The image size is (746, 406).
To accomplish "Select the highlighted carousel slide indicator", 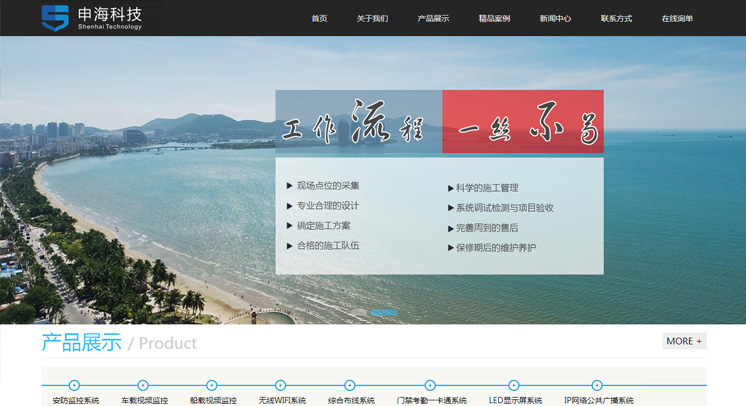I will click(x=384, y=312).
